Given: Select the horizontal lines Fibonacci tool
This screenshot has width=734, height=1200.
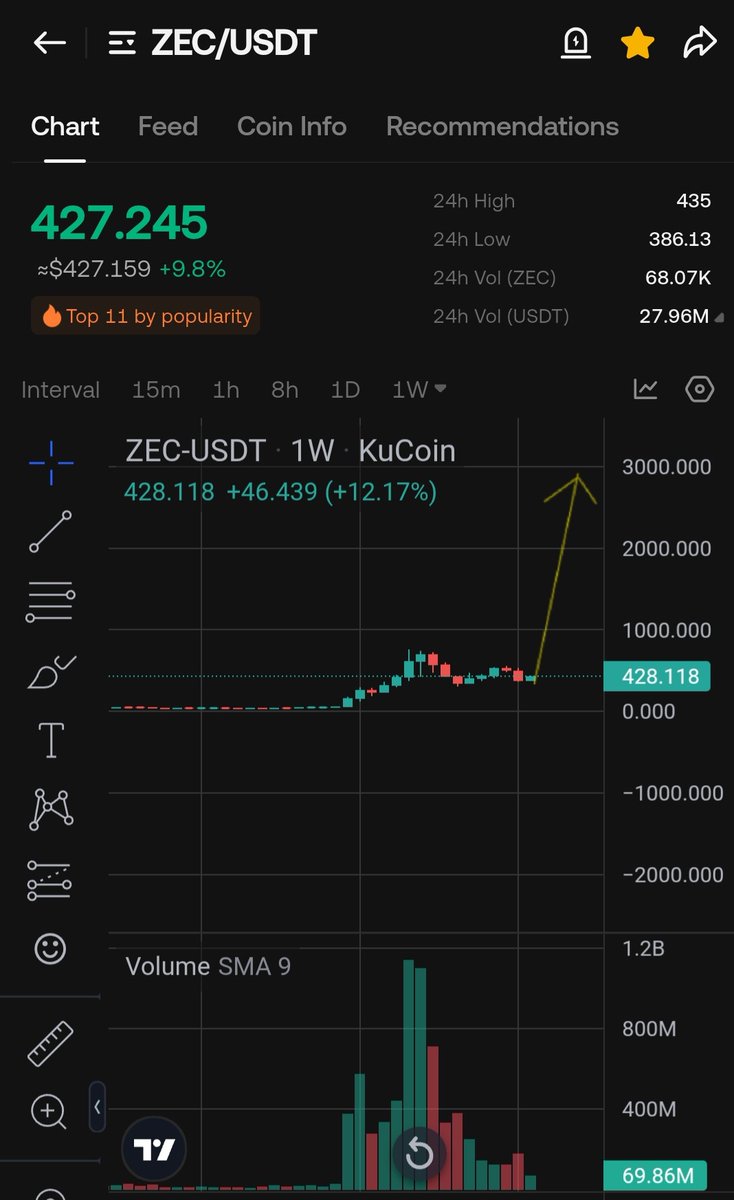Looking at the screenshot, I should click(51, 603).
